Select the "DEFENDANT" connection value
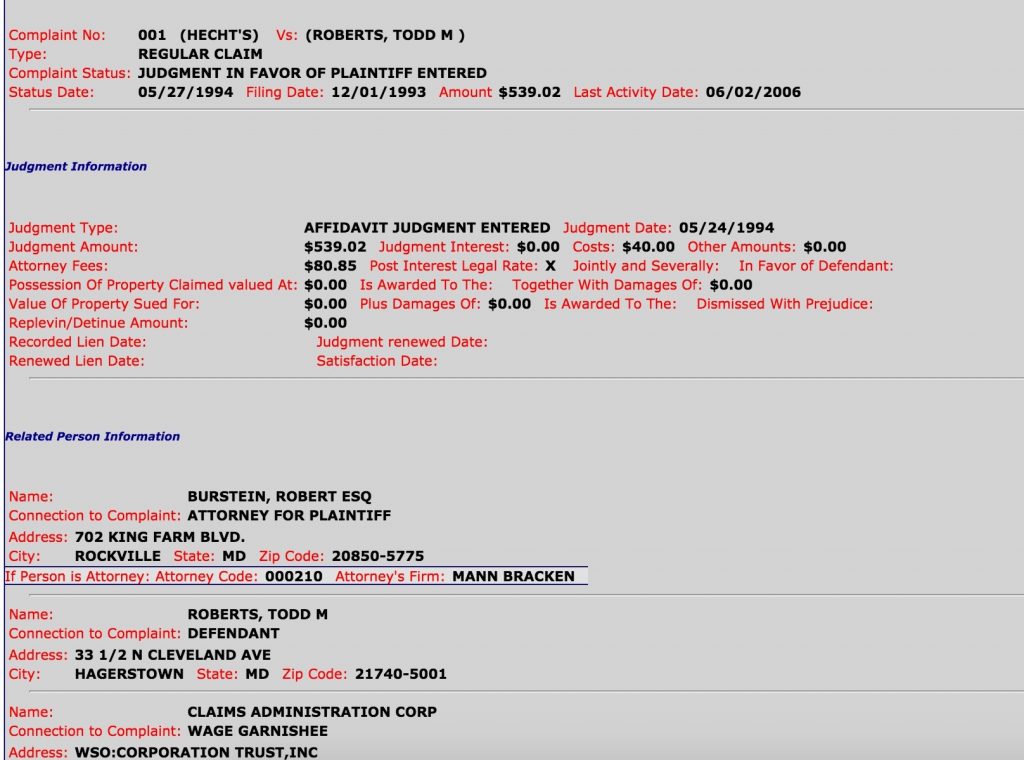This screenshot has height=760, width=1024. pyautogui.click(x=233, y=634)
